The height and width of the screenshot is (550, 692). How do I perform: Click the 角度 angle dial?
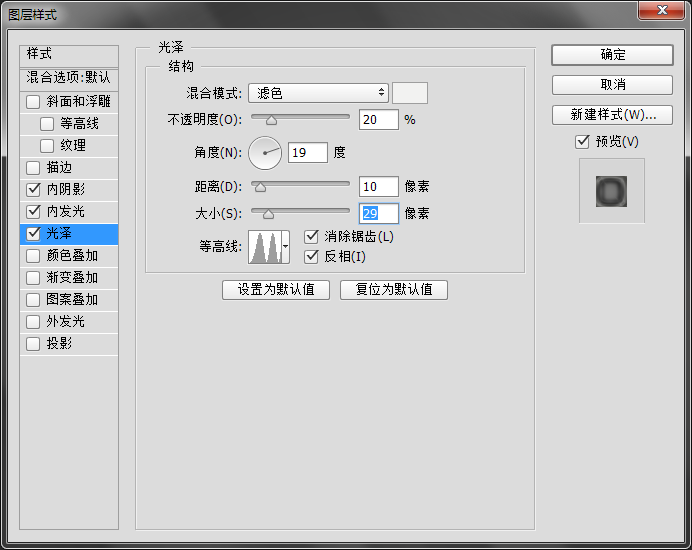coord(265,153)
